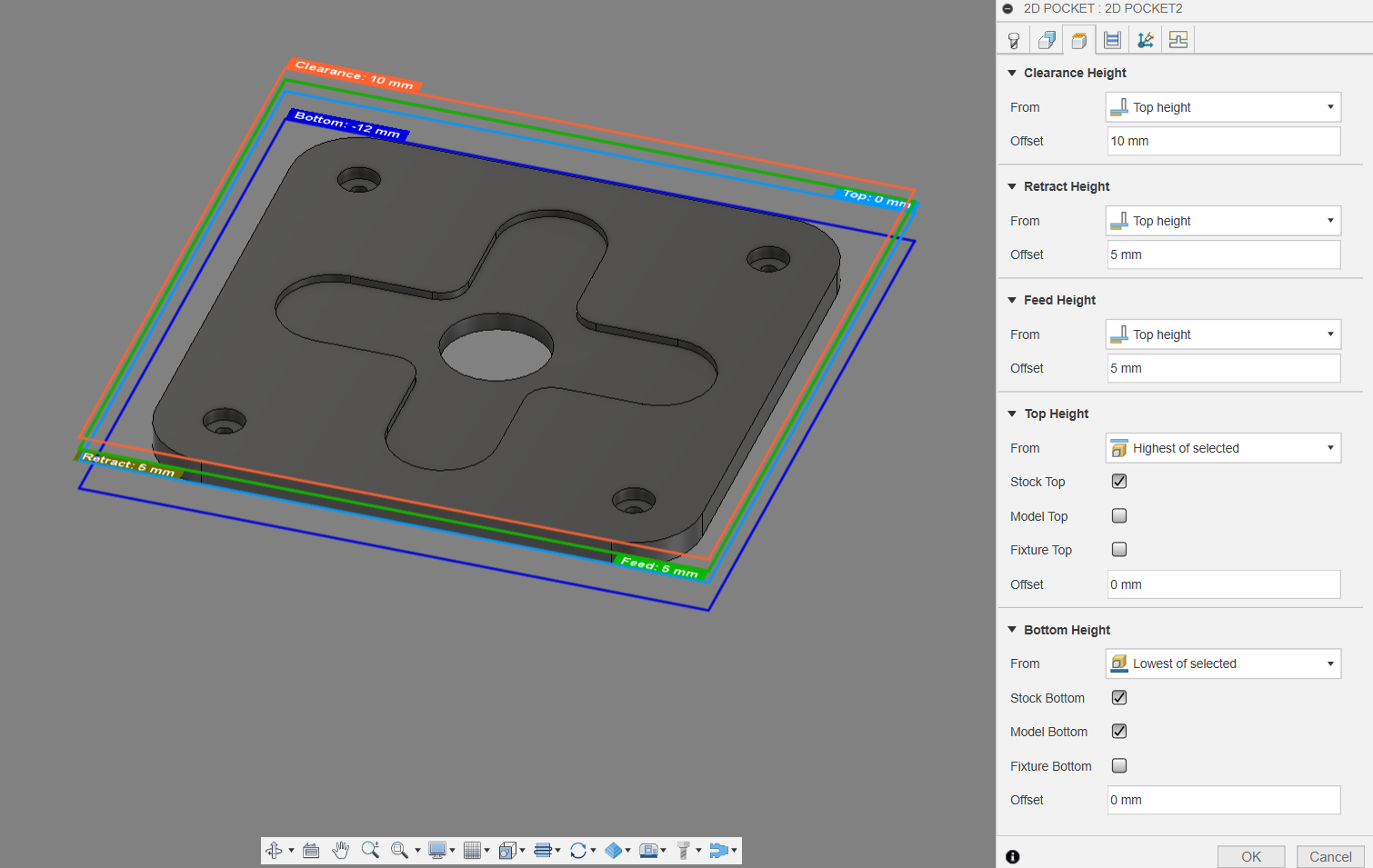This screenshot has height=868, width=1373.
Task: Click the Feed Height Offset field
Action: [x=1223, y=368]
